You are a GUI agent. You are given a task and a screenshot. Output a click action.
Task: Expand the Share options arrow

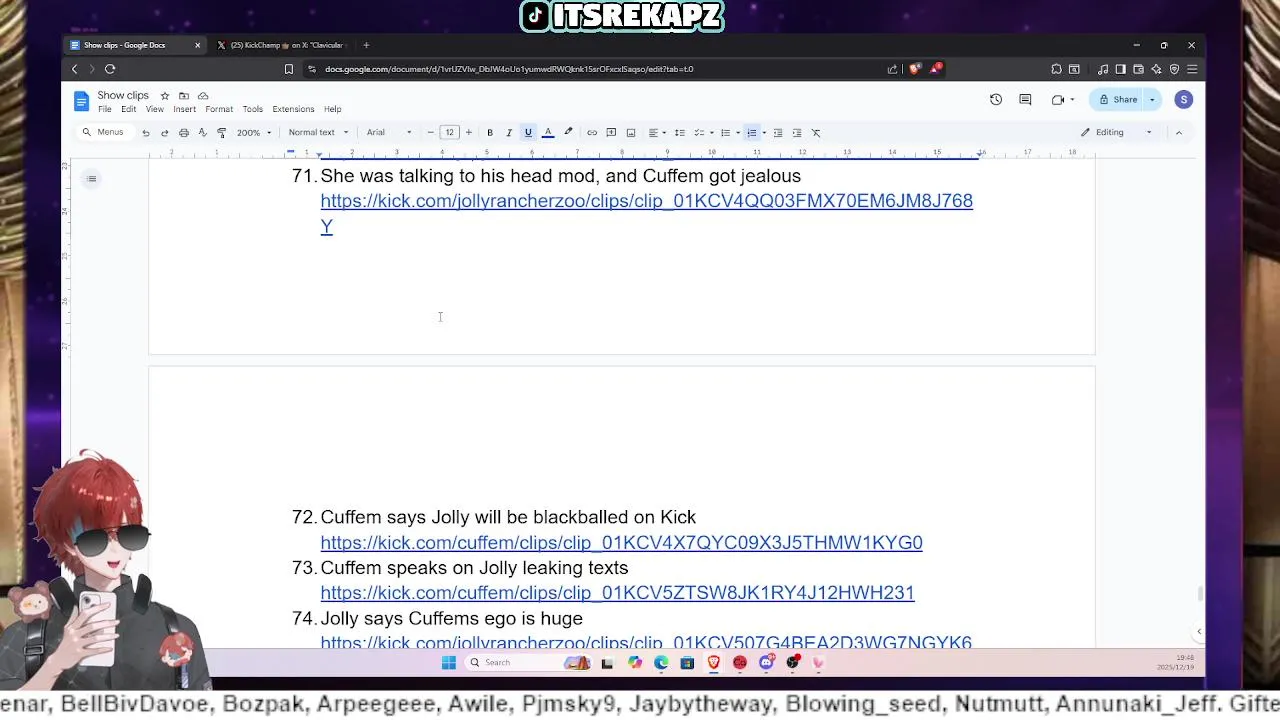1152,100
